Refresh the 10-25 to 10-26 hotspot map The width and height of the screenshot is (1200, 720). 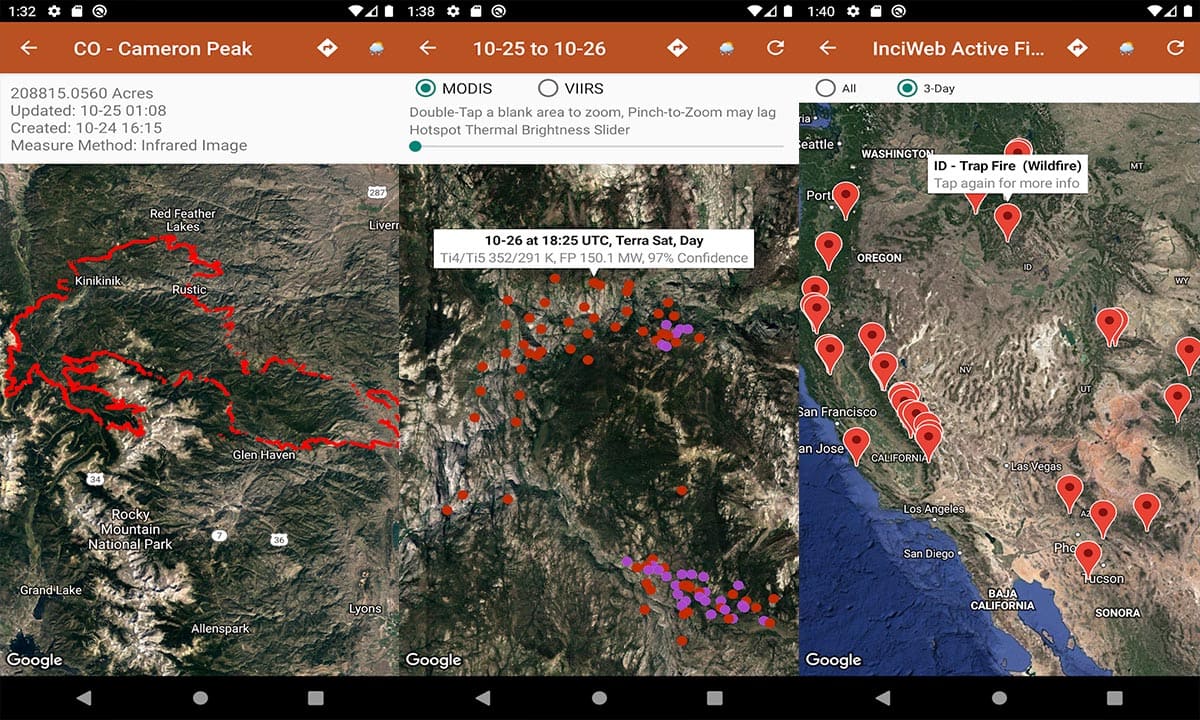click(x=775, y=48)
